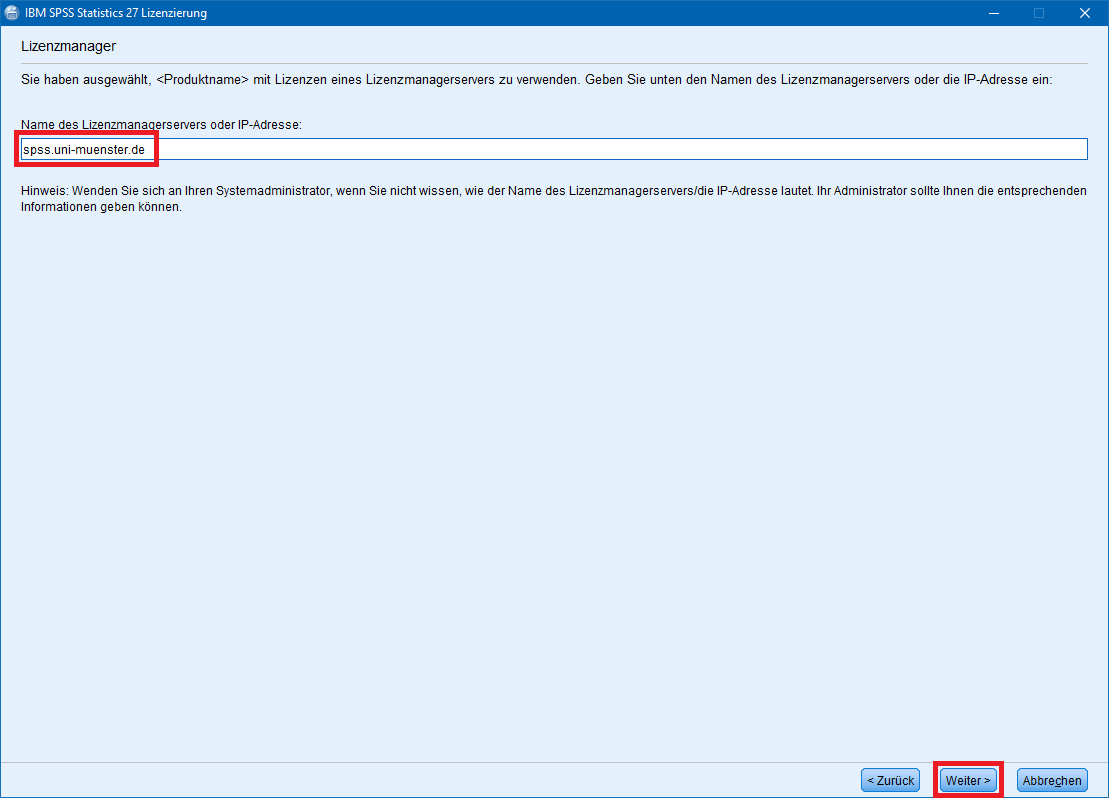The width and height of the screenshot is (1109, 798).
Task: Click the window title IBM SPSS Statistics 27 Lizenzierung
Action: point(116,13)
